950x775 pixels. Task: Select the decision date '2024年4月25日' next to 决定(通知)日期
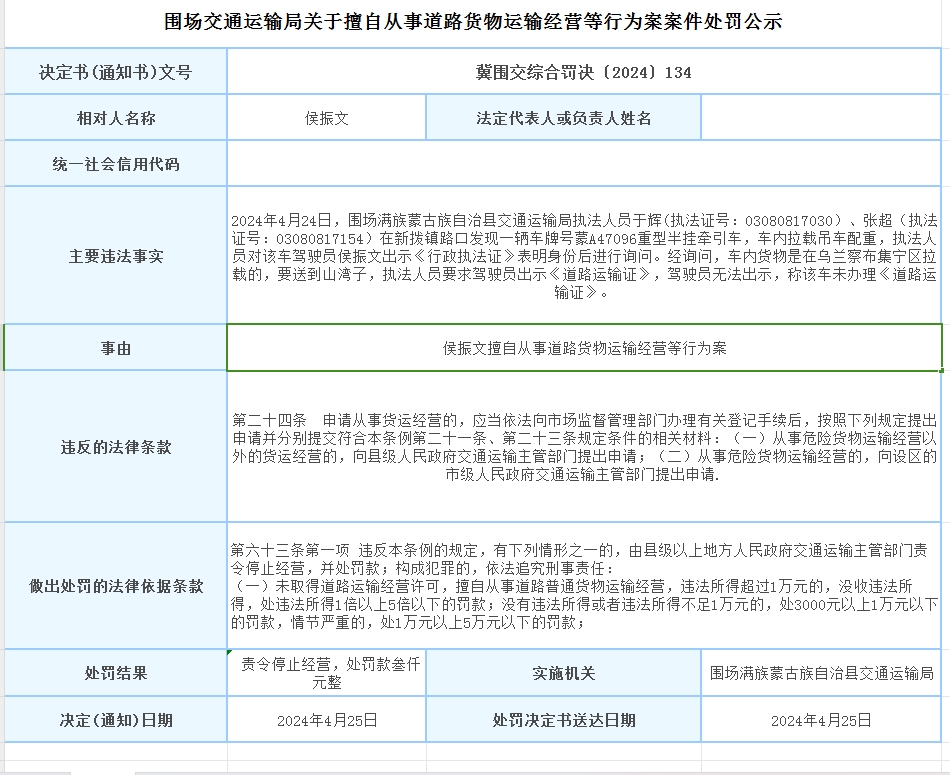click(x=327, y=719)
